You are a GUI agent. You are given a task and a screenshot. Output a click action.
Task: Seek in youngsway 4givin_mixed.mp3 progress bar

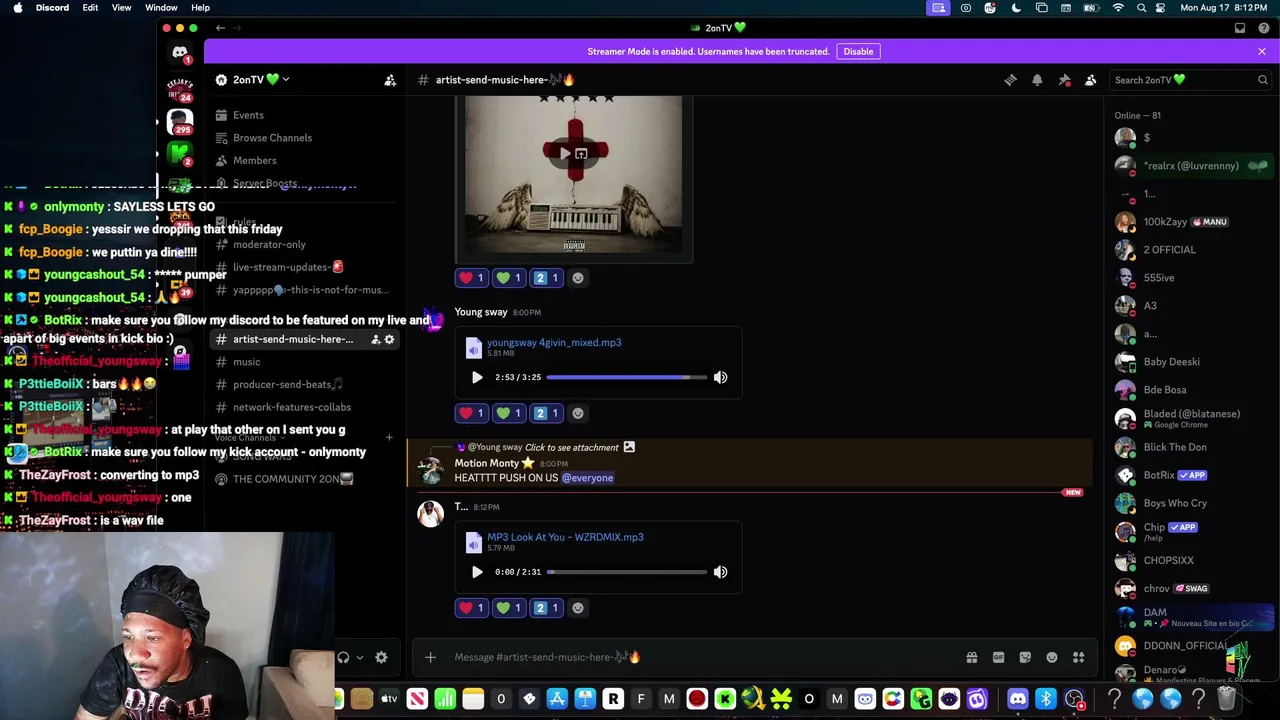click(627, 377)
